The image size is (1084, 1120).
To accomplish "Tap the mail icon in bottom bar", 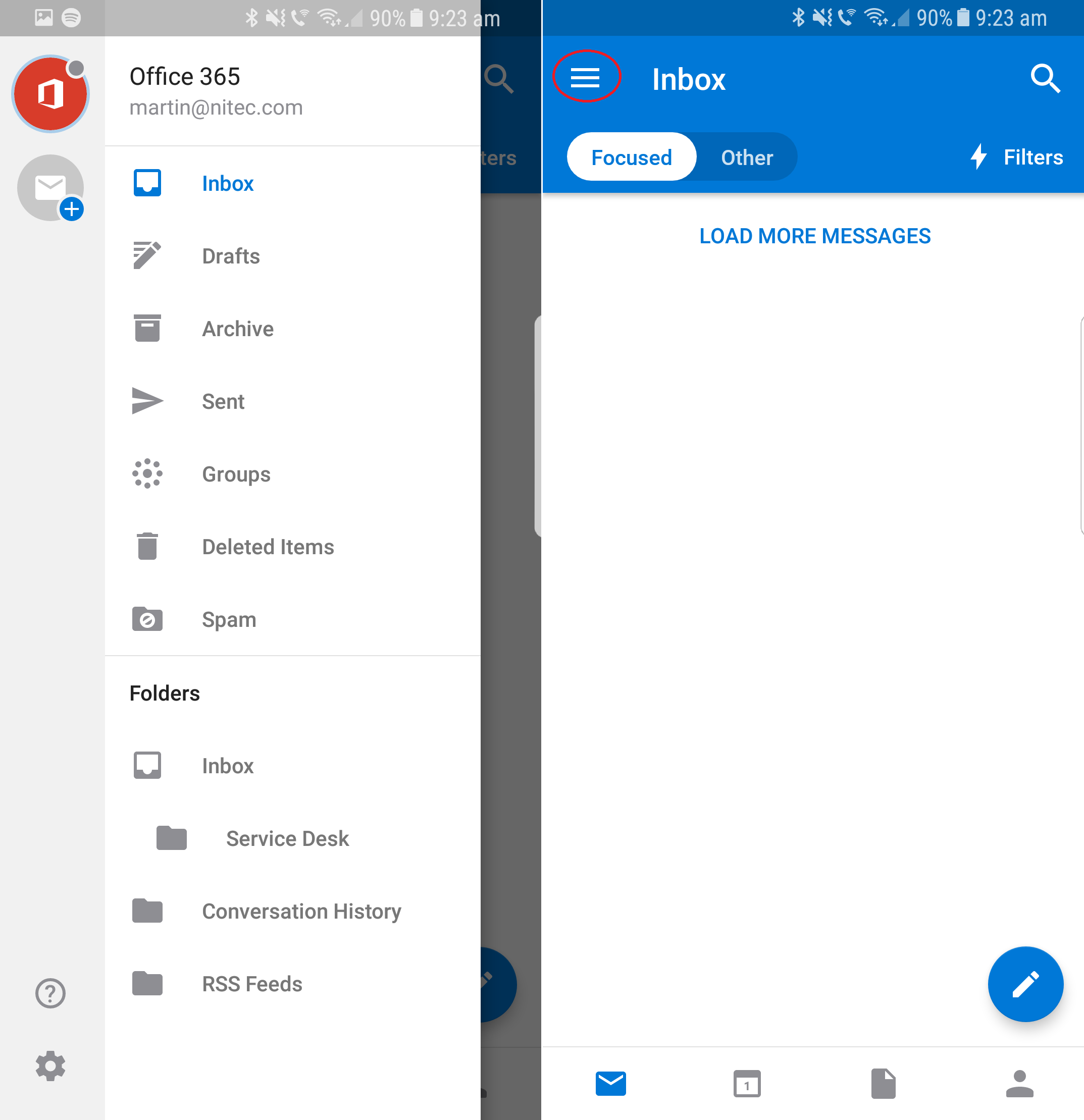I will [x=610, y=1084].
